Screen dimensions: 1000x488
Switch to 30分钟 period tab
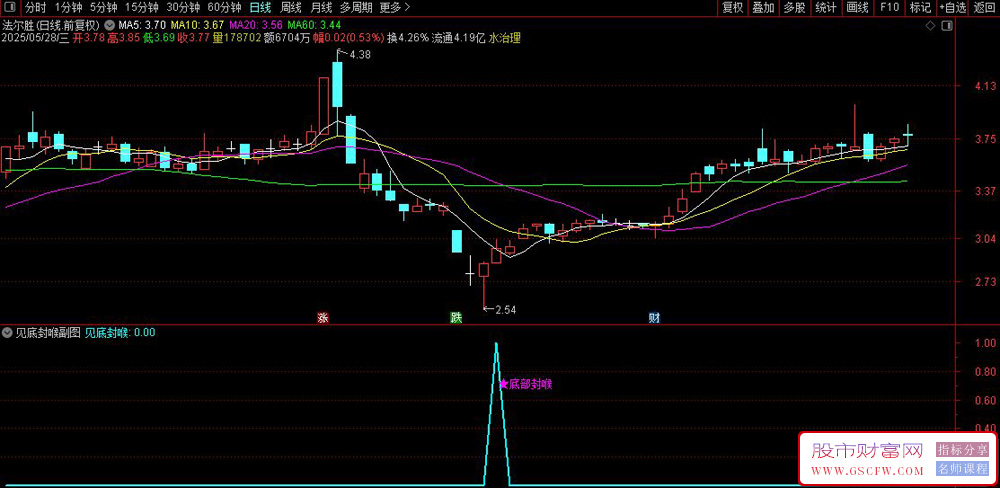[184, 8]
